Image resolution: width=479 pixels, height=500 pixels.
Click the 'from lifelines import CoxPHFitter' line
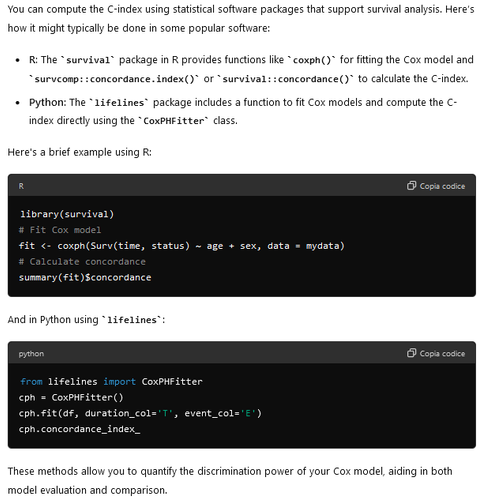click(x=111, y=381)
